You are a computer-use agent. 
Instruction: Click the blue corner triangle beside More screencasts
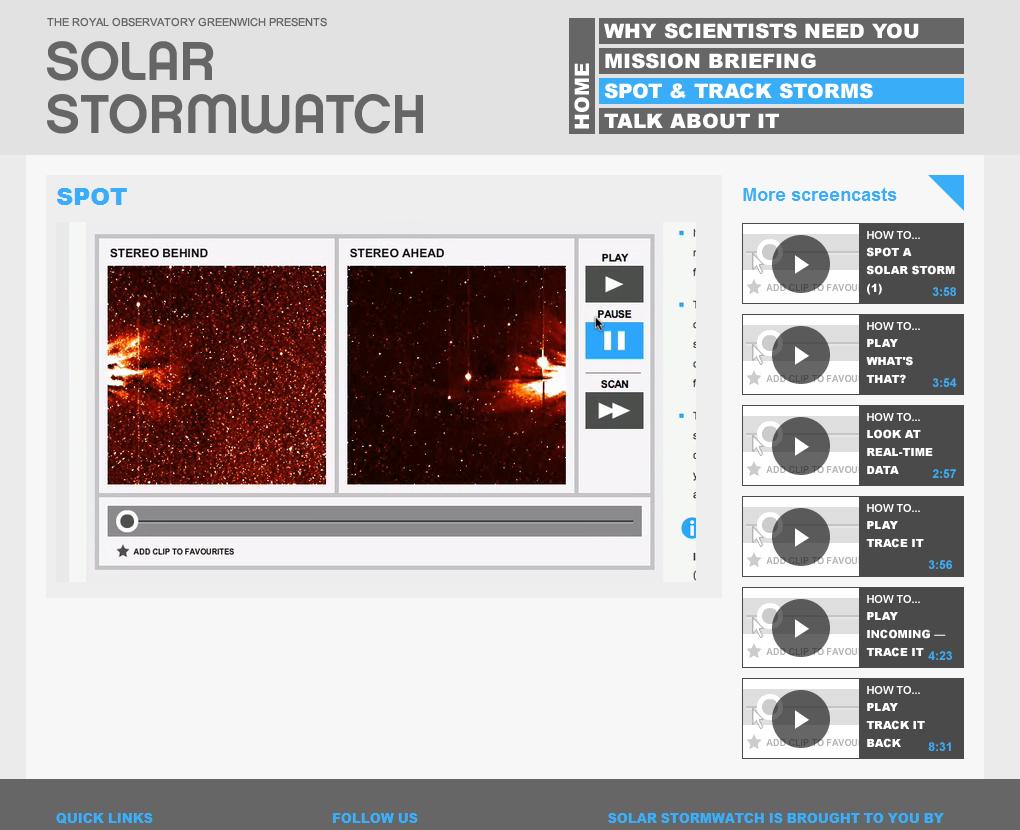tap(951, 187)
